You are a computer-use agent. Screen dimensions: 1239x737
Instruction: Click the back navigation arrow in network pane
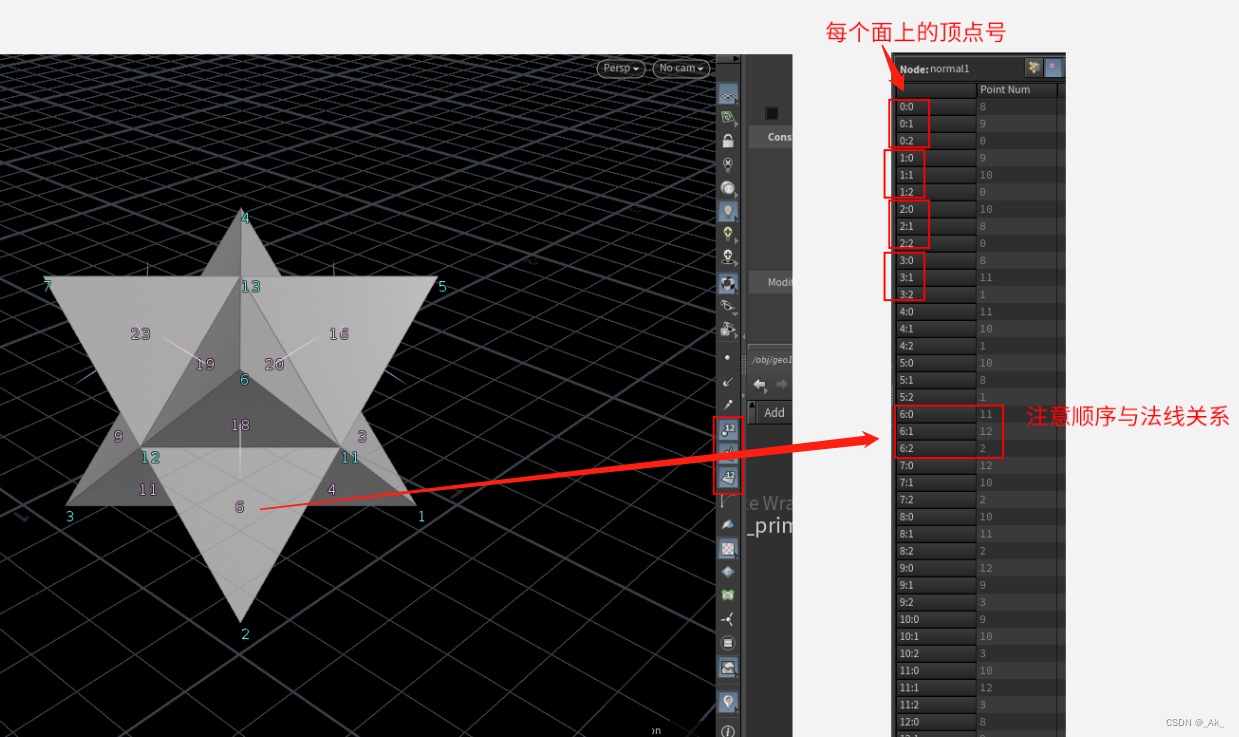coord(760,385)
